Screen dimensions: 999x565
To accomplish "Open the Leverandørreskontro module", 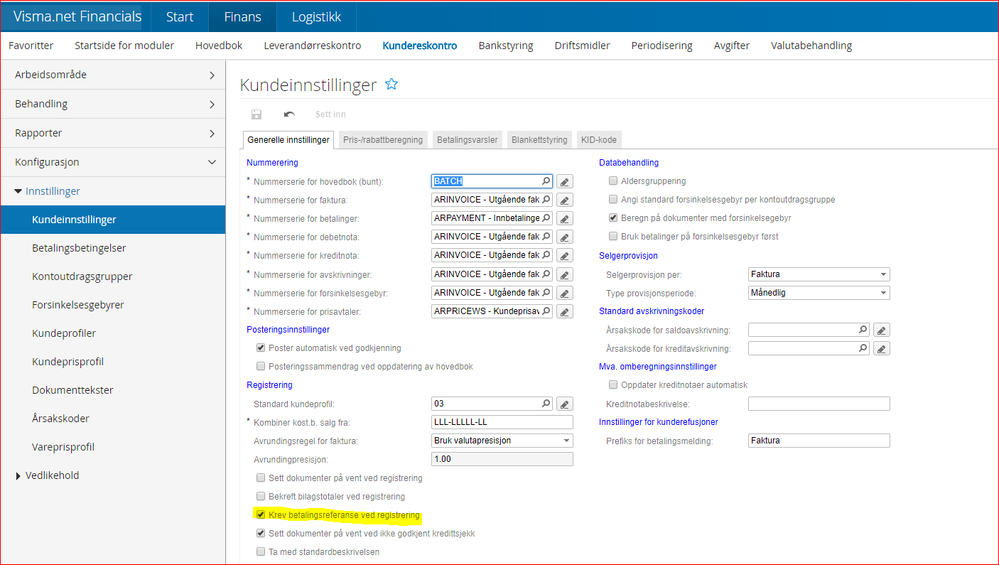I will point(312,46).
